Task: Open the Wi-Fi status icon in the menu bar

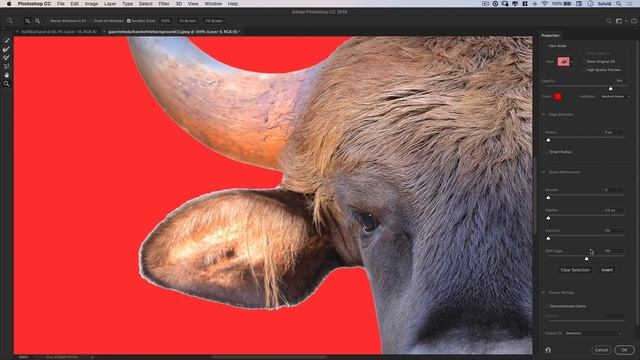Action: 544,4
